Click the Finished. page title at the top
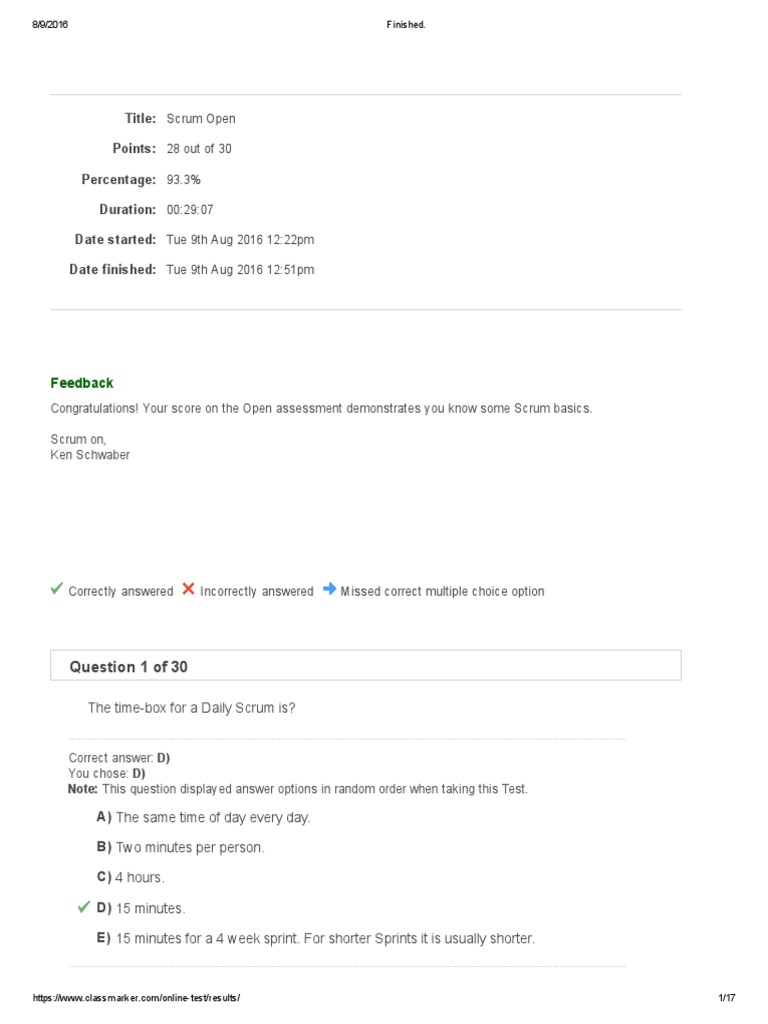Image resolution: width=768 pixels, height=1024 pixels. pyautogui.click(x=406, y=25)
